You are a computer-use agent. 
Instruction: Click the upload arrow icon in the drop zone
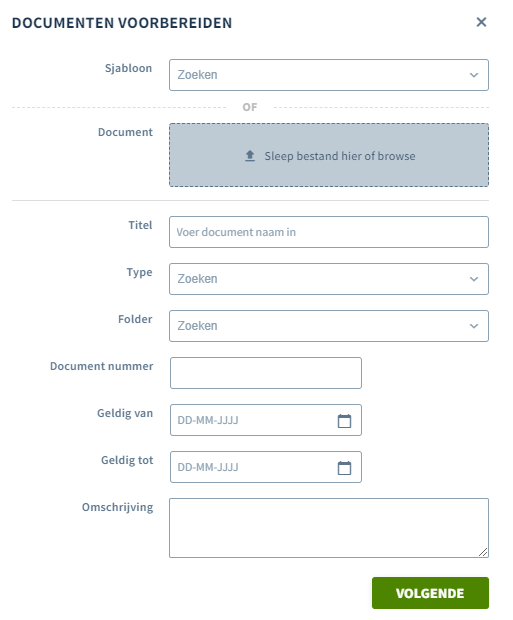[x=250, y=156]
